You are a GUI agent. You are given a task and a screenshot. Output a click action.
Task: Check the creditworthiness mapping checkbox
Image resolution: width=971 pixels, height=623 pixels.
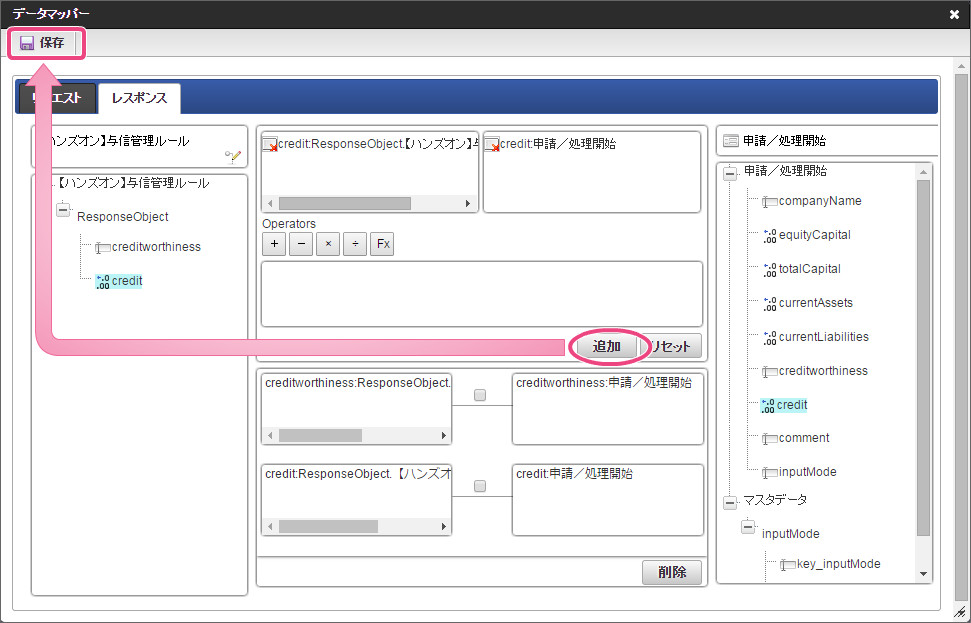(480, 395)
